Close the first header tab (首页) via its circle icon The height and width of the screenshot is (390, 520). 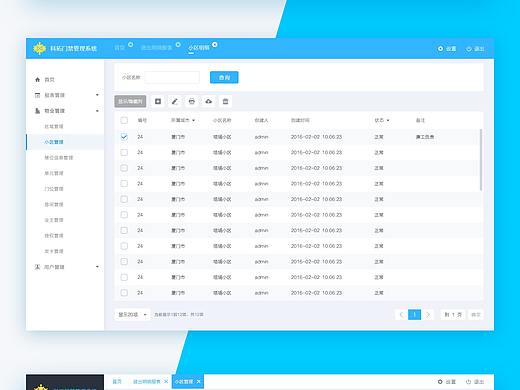point(131,44)
